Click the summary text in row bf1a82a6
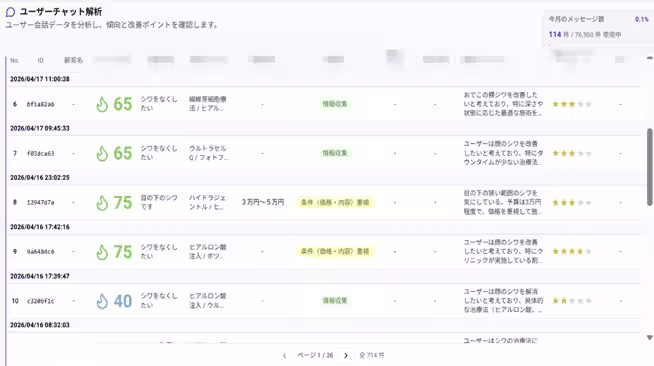654x366 pixels. [x=503, y=104]
